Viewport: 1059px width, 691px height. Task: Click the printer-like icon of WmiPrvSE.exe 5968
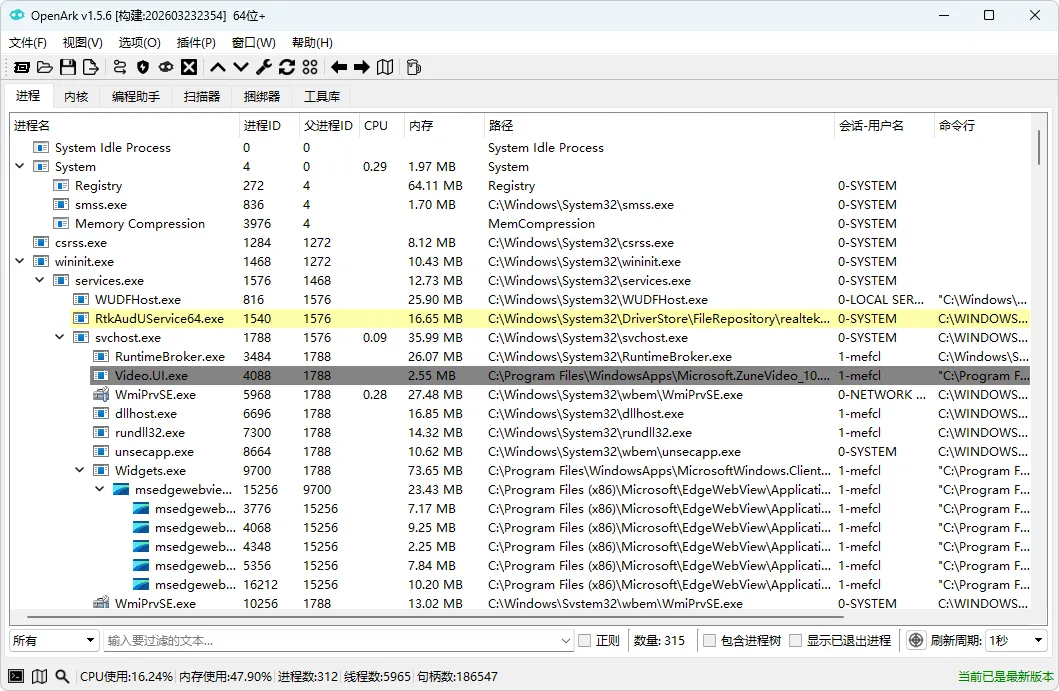(101, 394)
